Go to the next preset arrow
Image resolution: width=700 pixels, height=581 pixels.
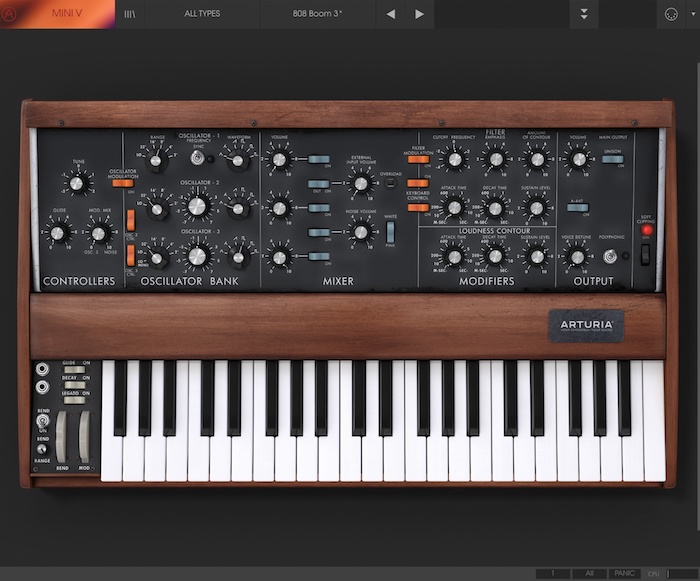pyautogui.click(x=419, y=14)
